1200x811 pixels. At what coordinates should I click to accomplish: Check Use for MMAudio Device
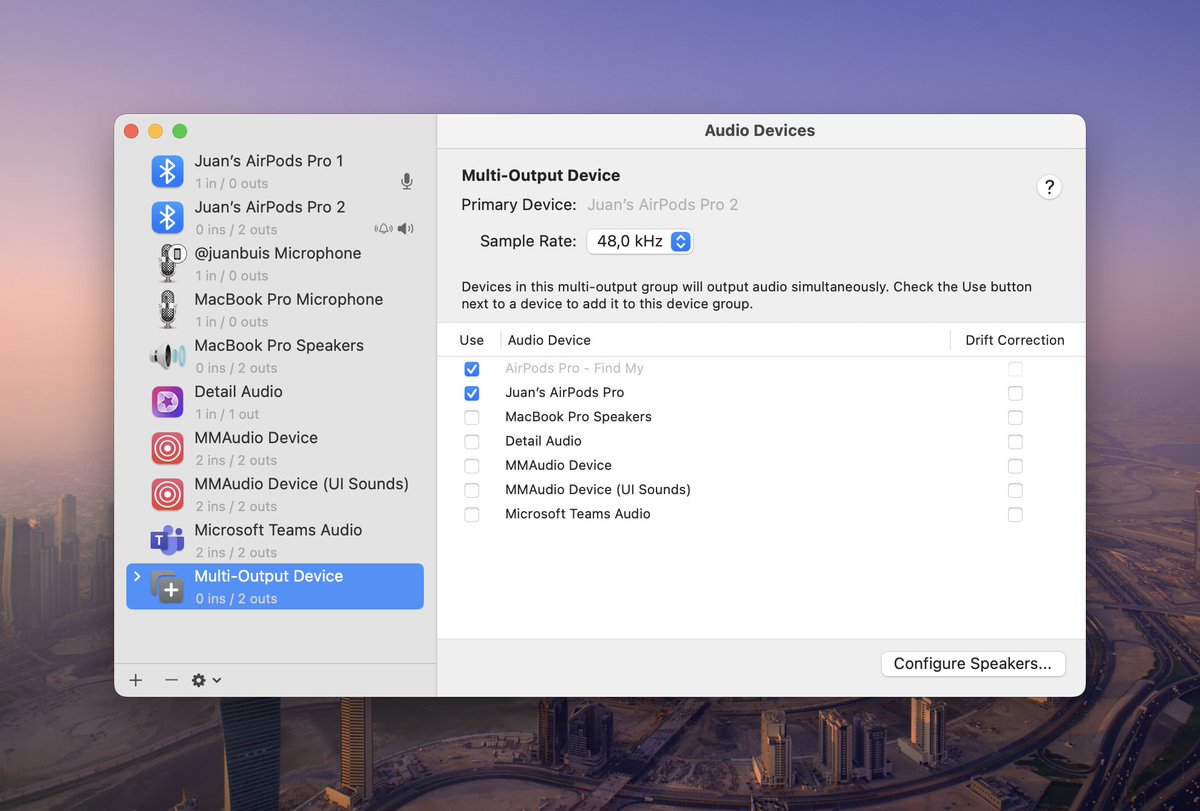(472, 466)
